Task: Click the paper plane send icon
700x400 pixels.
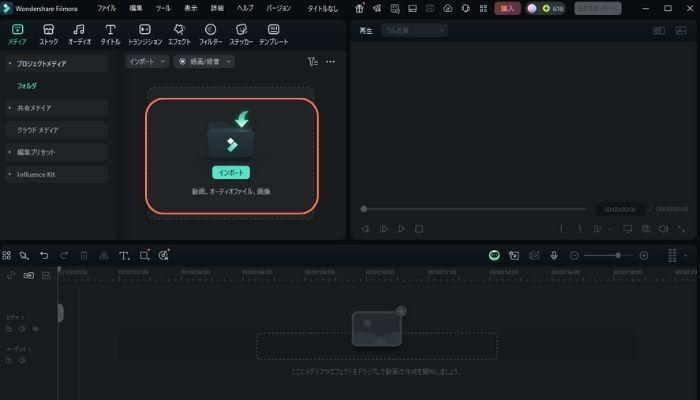Action: pyautogui.click(x=377, y=8)
